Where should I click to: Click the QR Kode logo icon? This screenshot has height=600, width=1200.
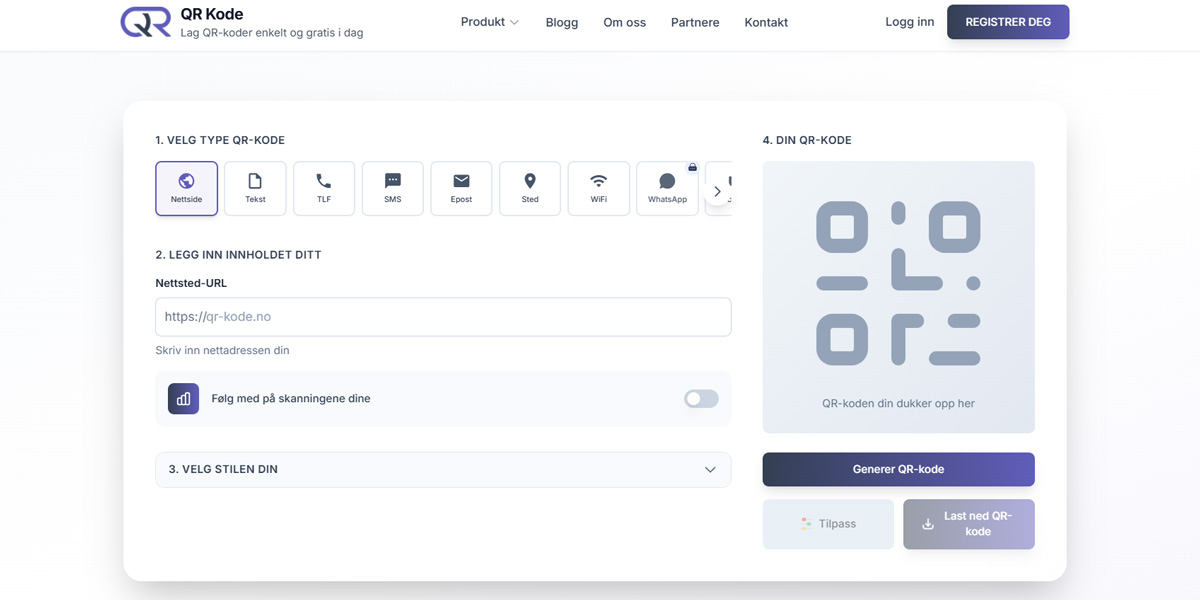point(146,22)
